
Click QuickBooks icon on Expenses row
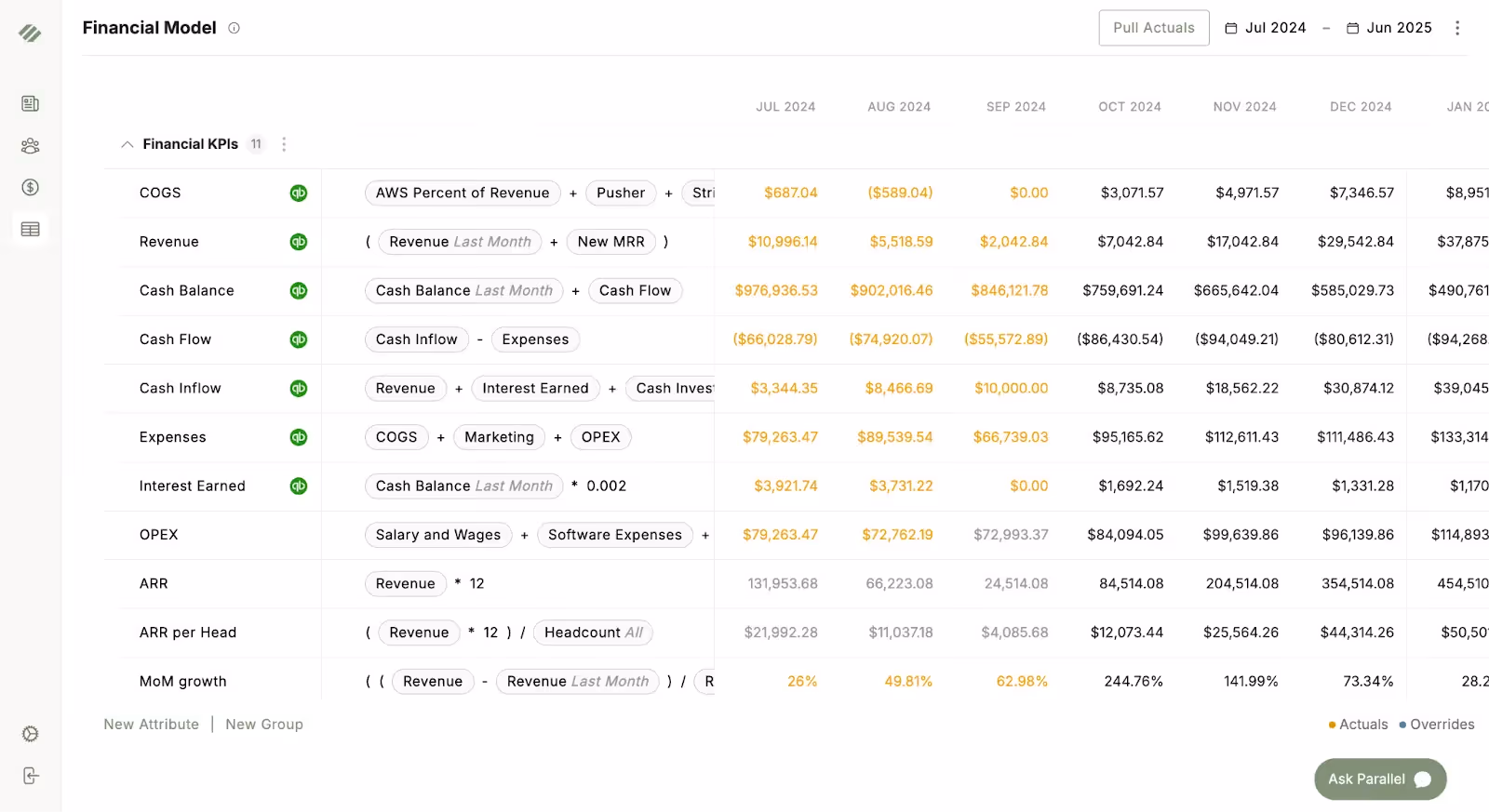pyautogui.click(x=298, y=437)
